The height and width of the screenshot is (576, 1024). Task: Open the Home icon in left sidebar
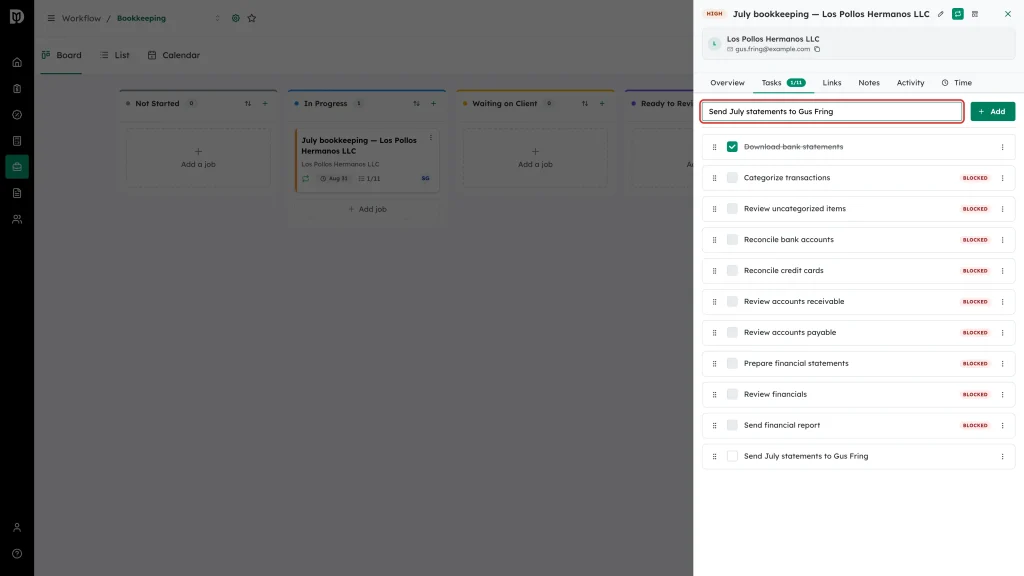click(17, 63)
